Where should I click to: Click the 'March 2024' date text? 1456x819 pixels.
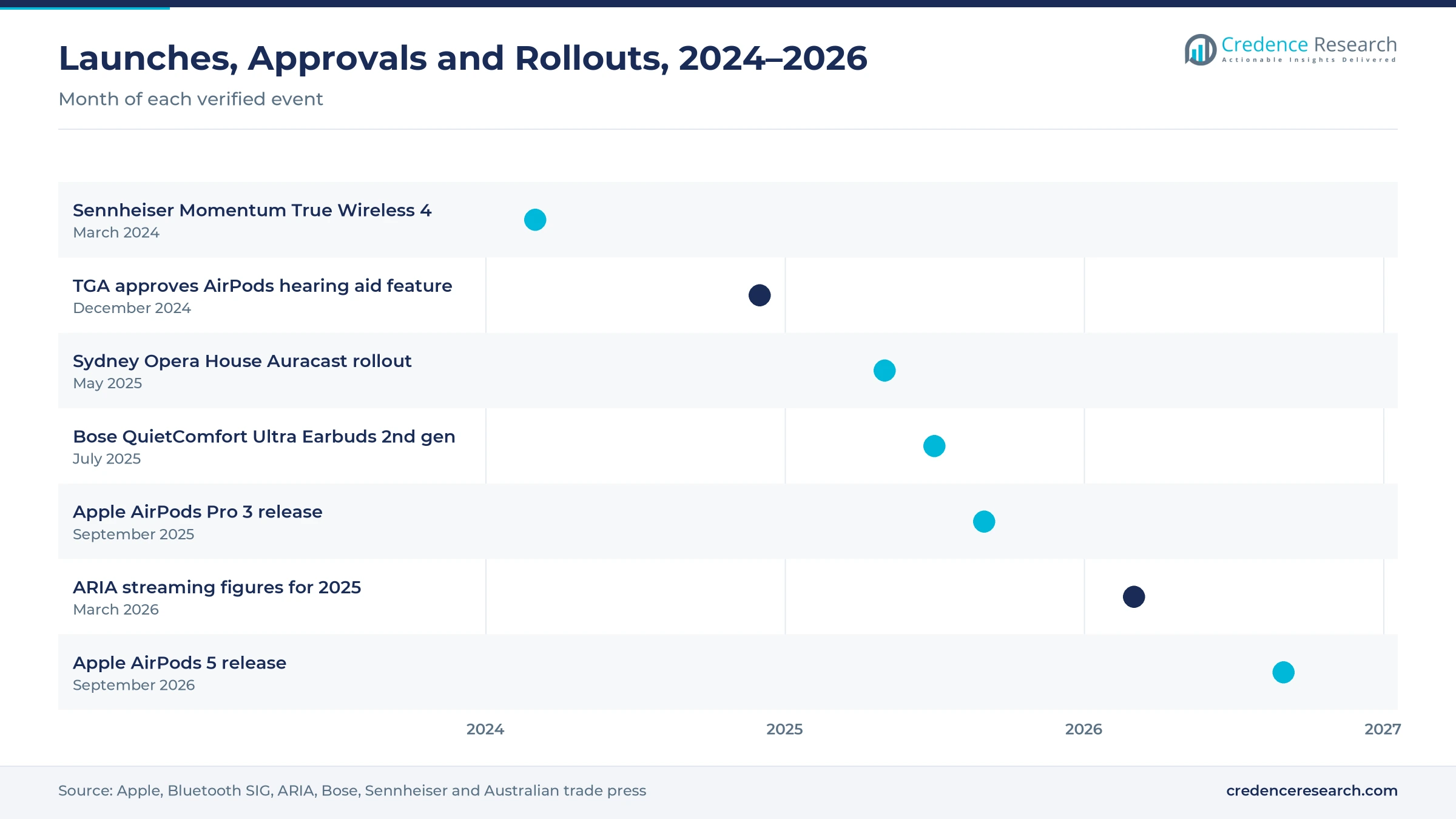[x=116, y=232]
